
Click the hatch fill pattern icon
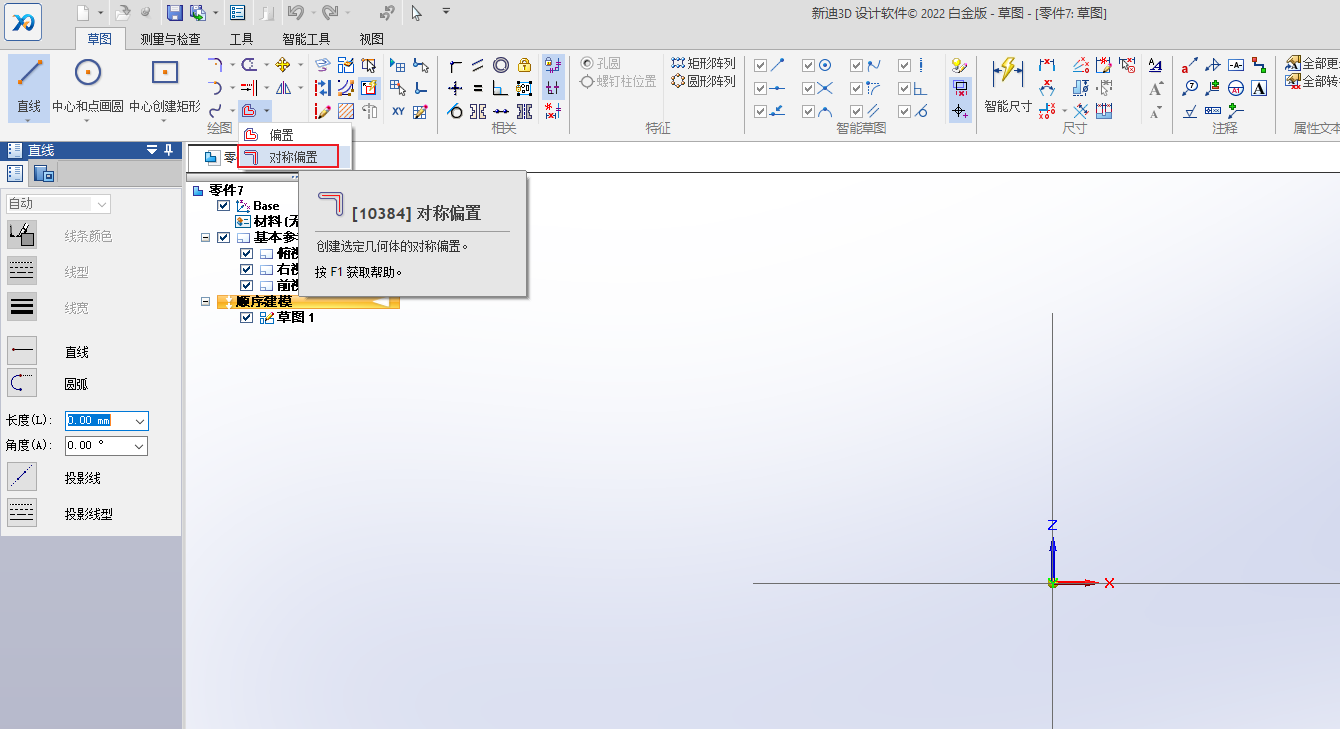point(346,111)
